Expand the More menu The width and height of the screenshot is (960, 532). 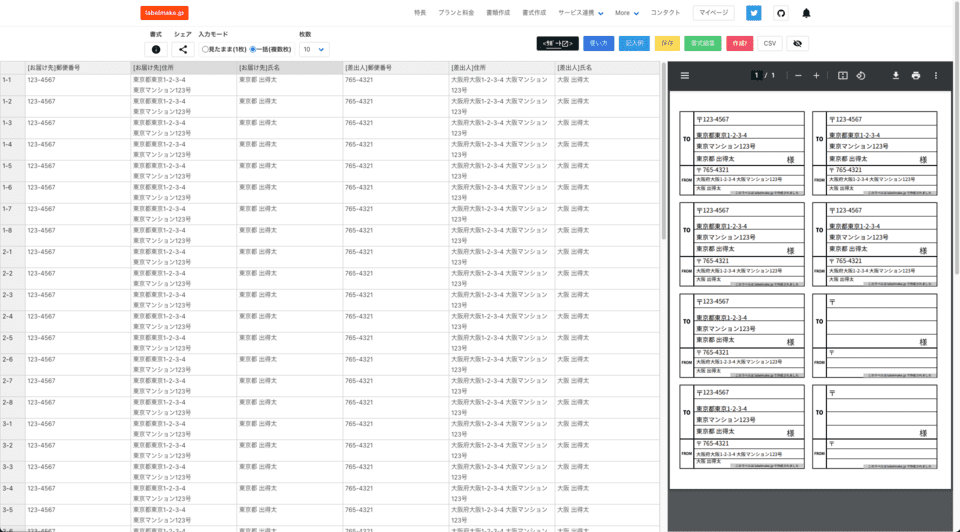click(x=626, y=13)
